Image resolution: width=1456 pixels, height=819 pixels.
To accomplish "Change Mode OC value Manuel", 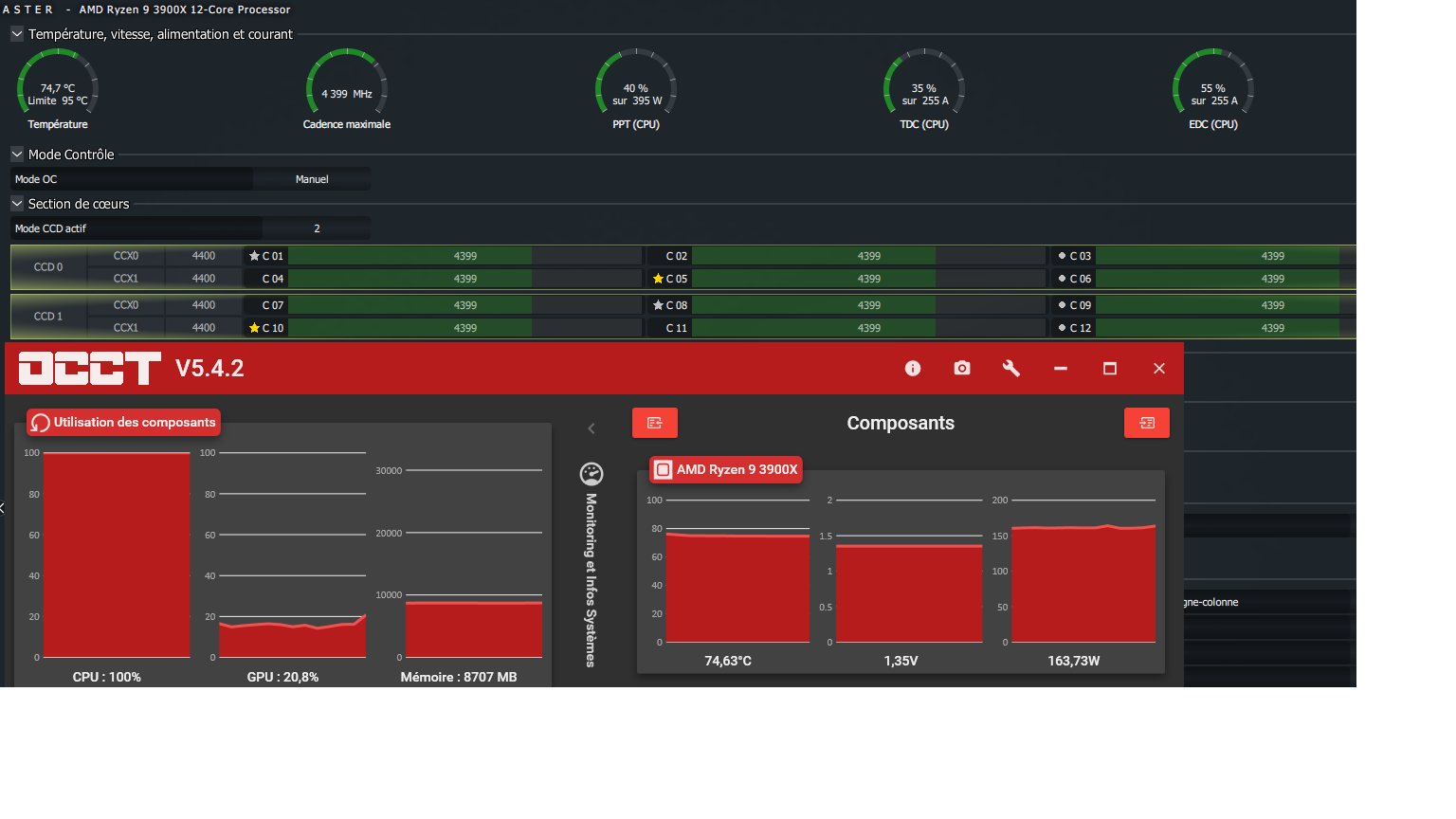I will point(312,179).
